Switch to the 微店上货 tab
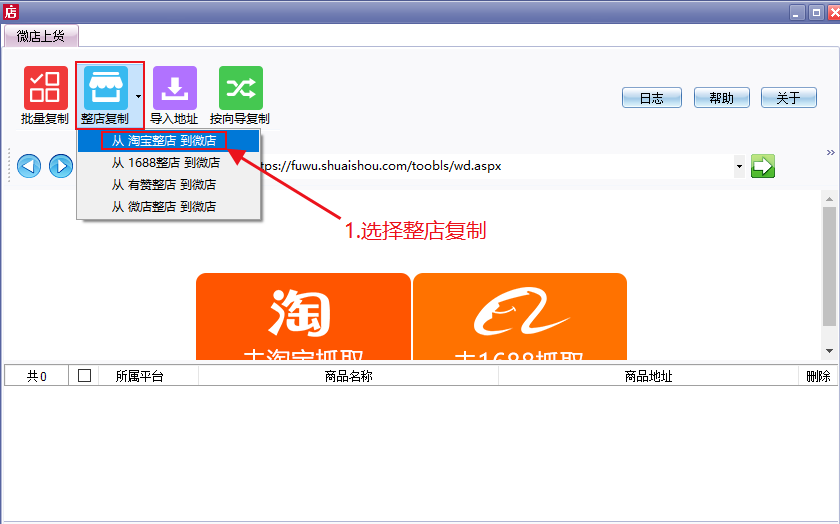The width and height of the screenshot is (840, 524). tap(41, 36)
